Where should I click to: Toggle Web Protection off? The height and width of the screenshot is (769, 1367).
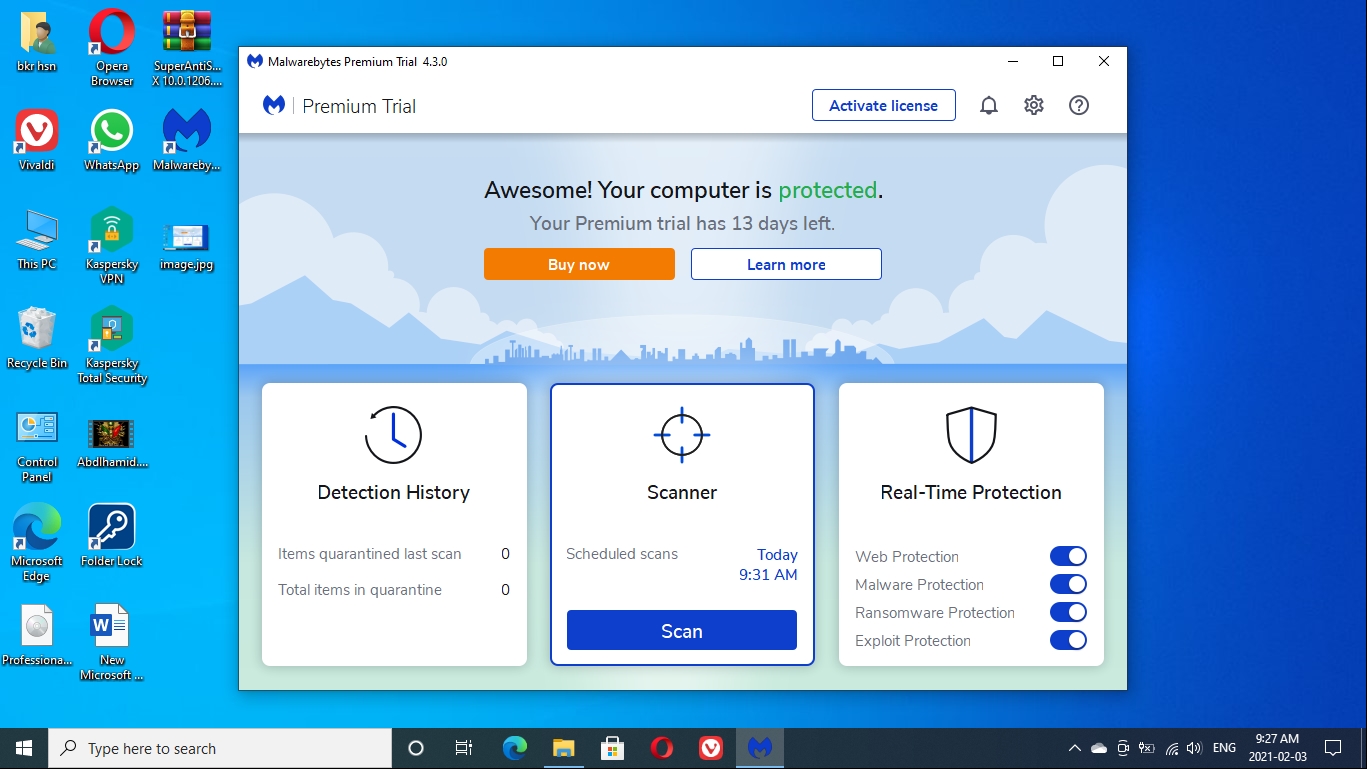click(x=1068, y=556)
